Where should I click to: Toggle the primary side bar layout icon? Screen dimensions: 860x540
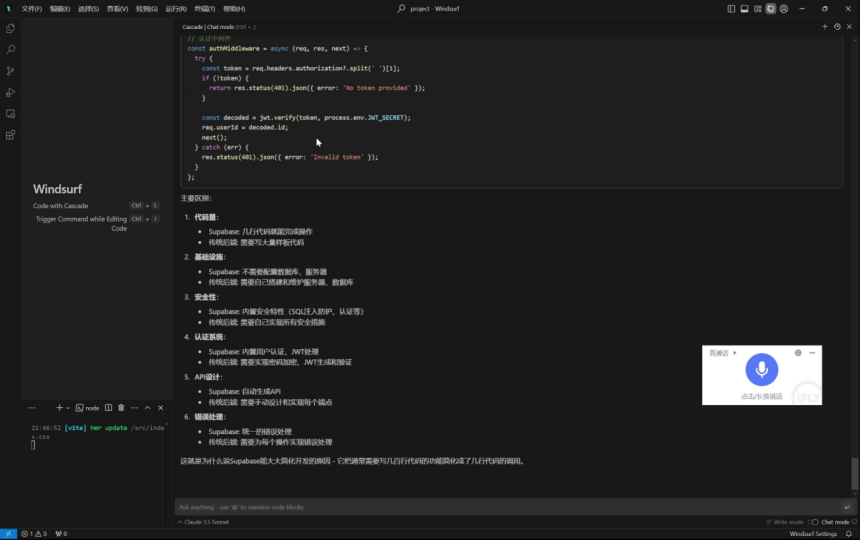click(x=731, y=9)
